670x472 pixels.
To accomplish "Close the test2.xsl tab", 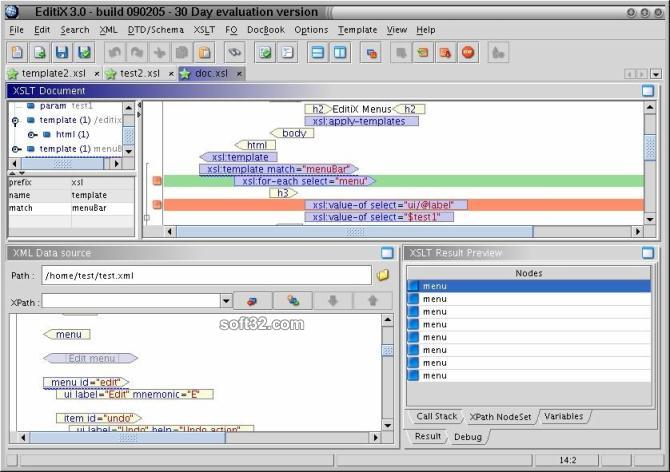I will 171,74.
